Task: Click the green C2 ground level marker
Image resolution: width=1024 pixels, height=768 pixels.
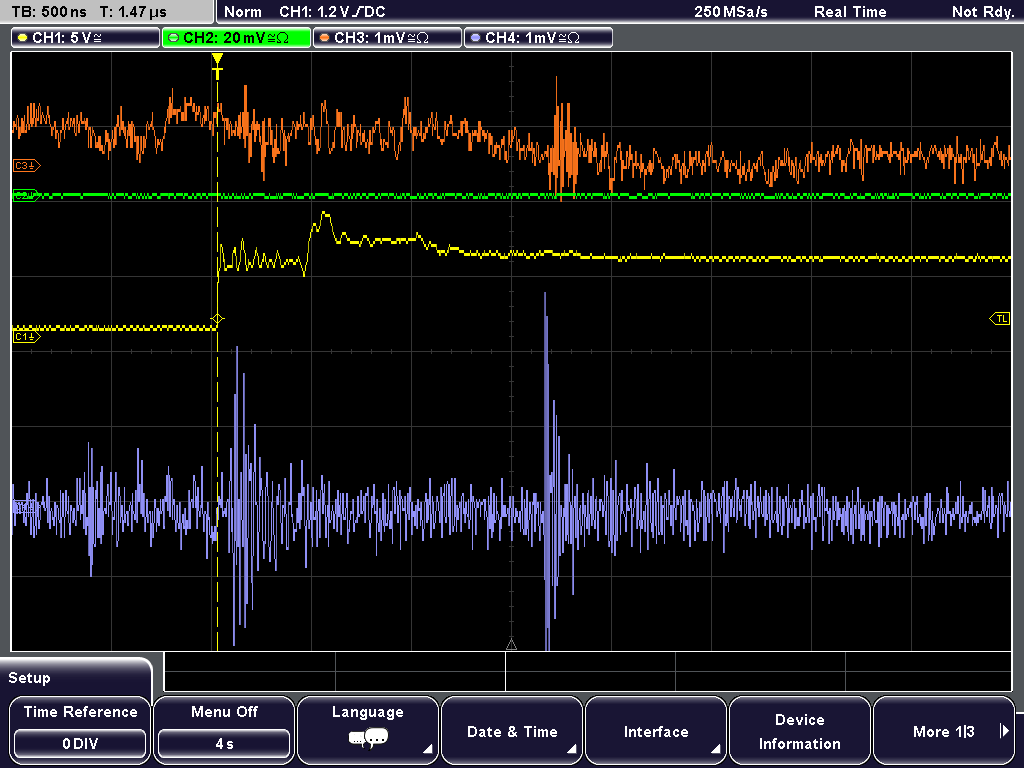Action: coord(26,195)
